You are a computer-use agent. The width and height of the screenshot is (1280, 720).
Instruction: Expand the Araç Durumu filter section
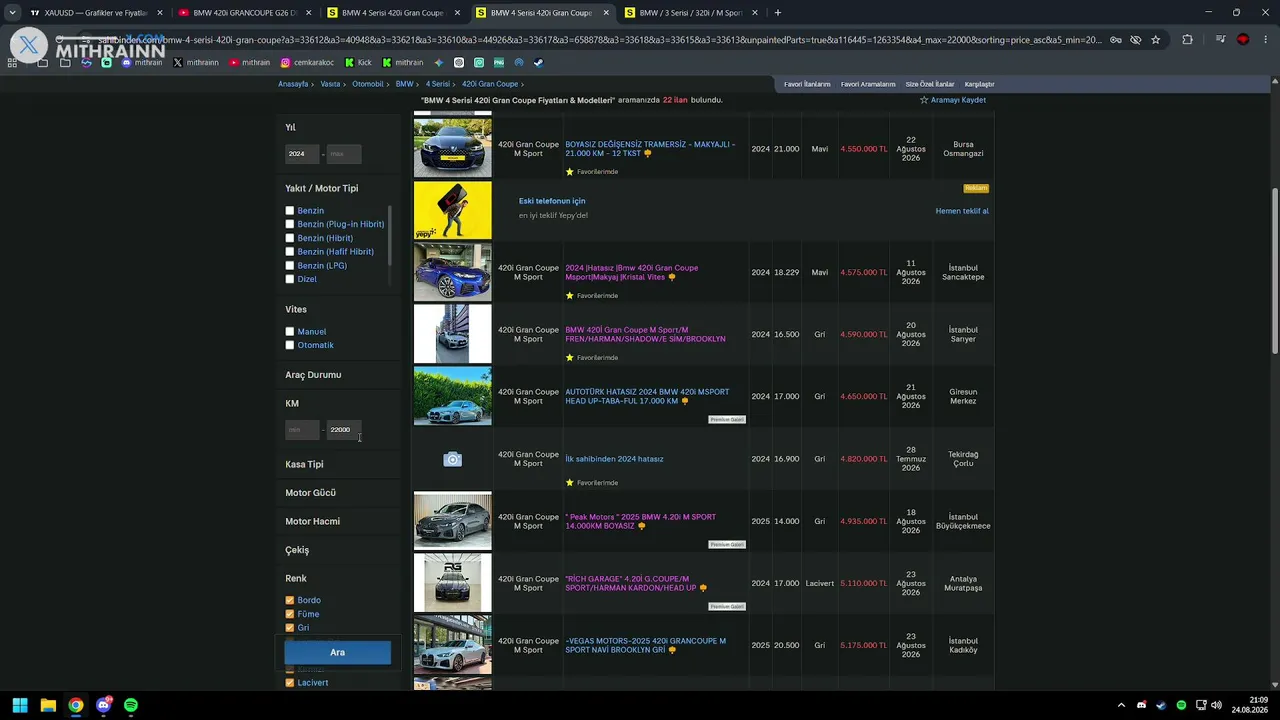(x=313, y=375)
